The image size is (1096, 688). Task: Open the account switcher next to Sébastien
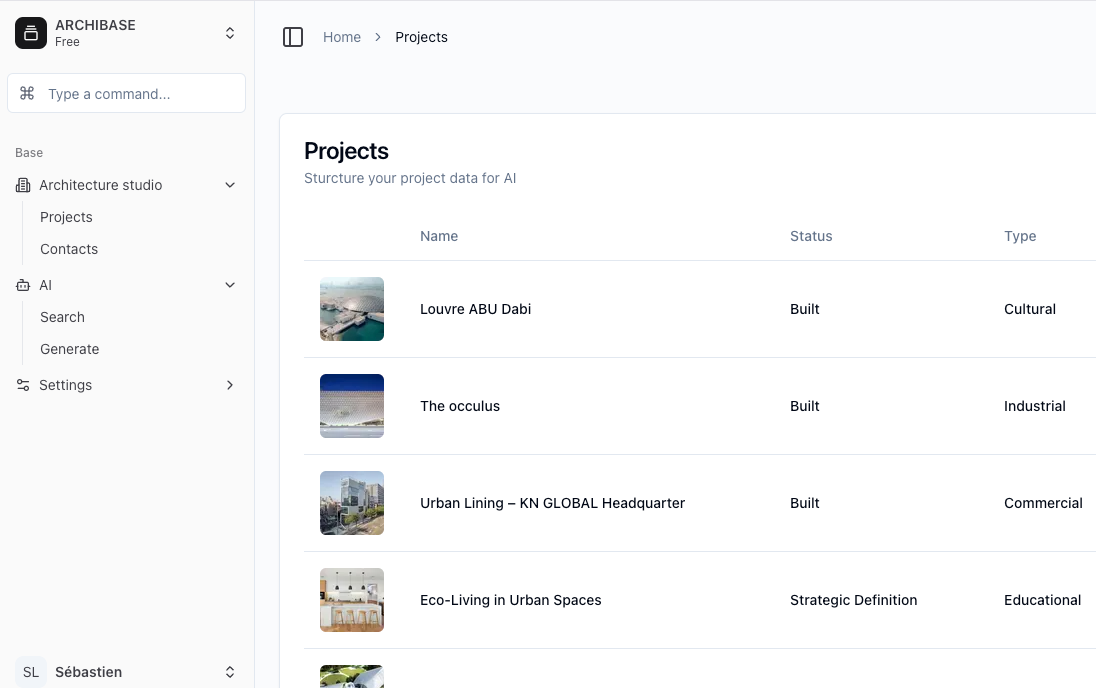click(229, 671)
